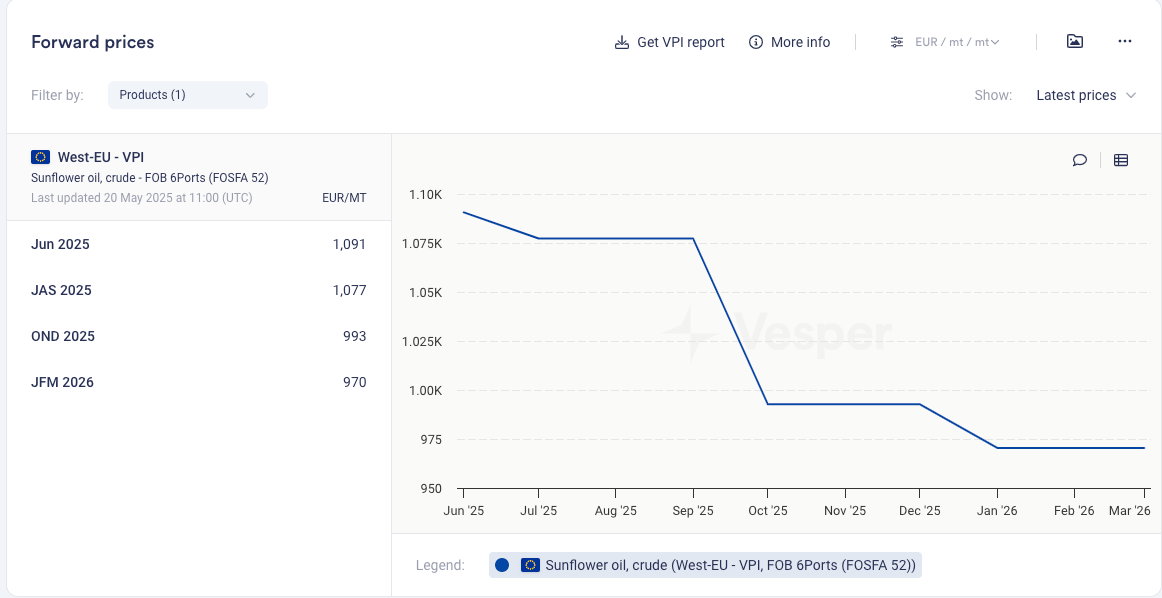Open the three-dot options menu
This screenshot has width=1162, height=598.
1125,41
